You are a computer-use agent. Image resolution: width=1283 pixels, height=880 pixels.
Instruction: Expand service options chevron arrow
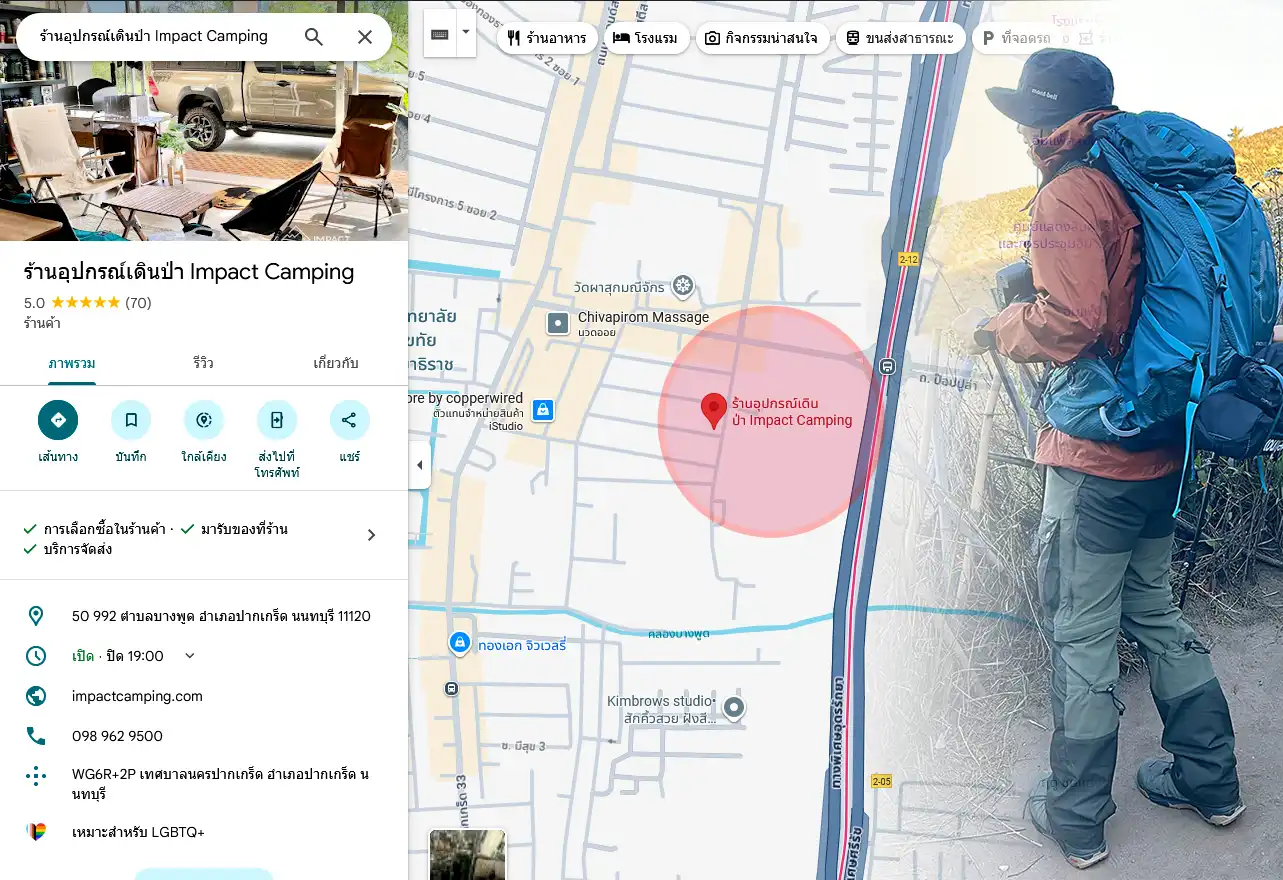pos(371,535)
